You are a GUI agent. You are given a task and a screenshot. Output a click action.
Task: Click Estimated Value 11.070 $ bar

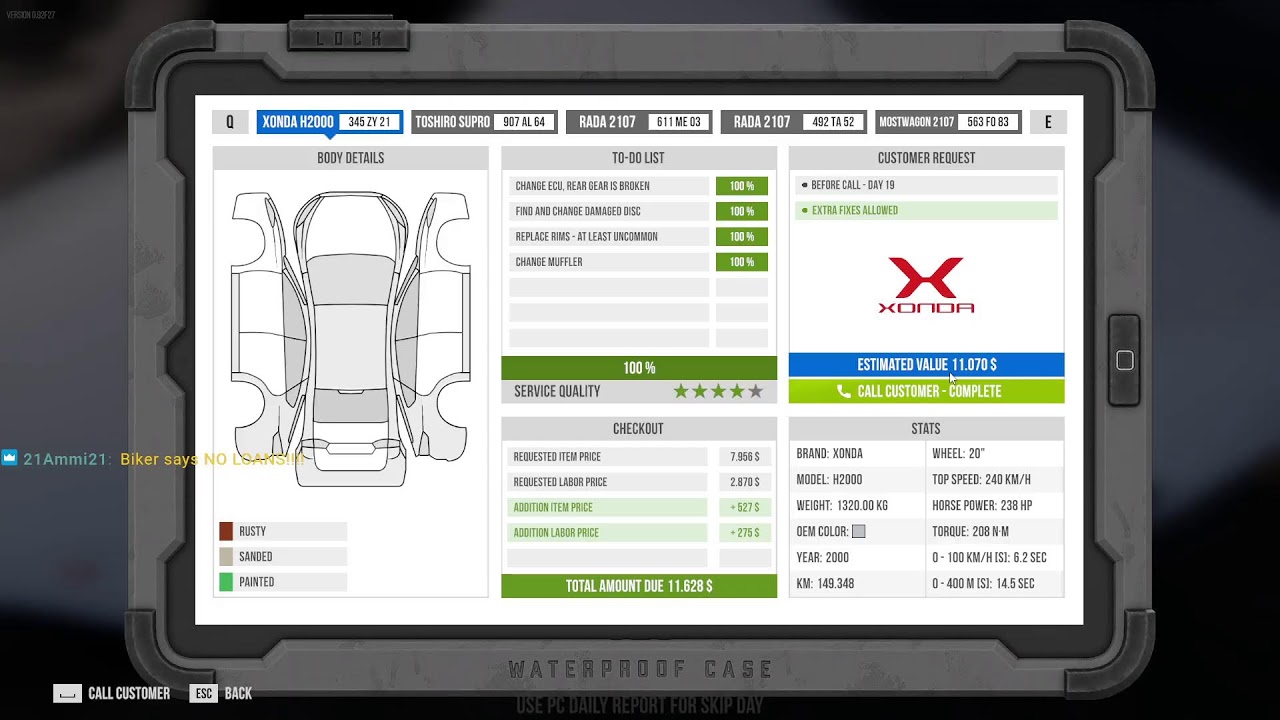(926, 365)
